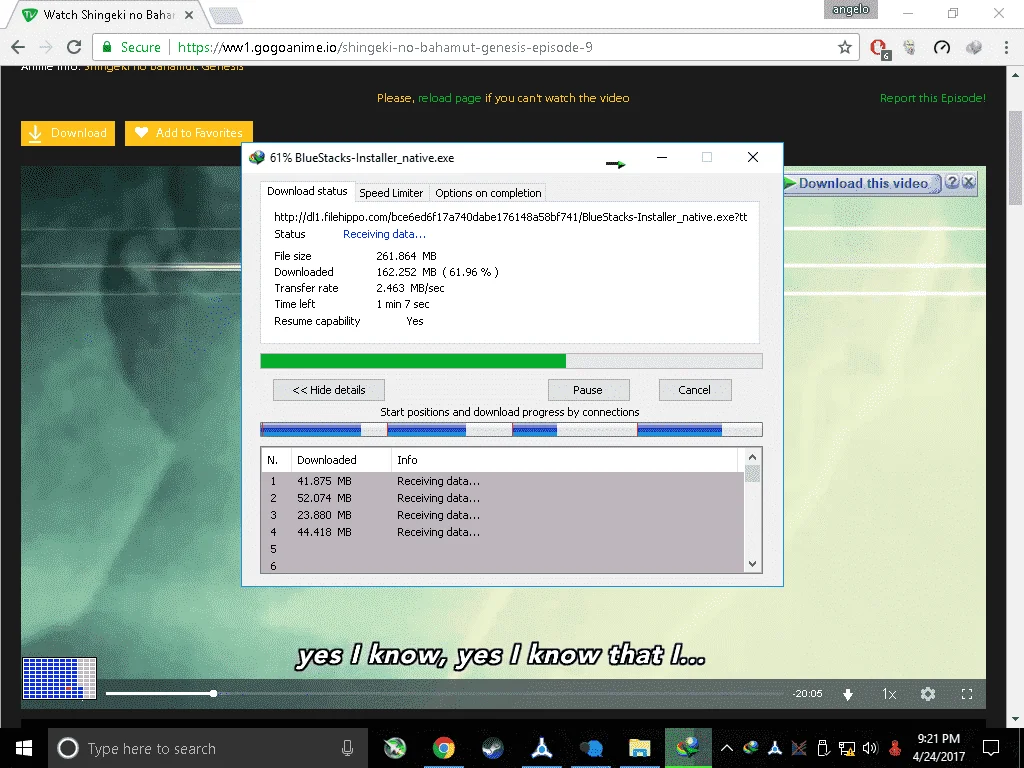Image resolution: width=1024 pixels, height=768 pixels.
Task: Select connection row 1 with 41.875 MB
Action: (502, 481)
